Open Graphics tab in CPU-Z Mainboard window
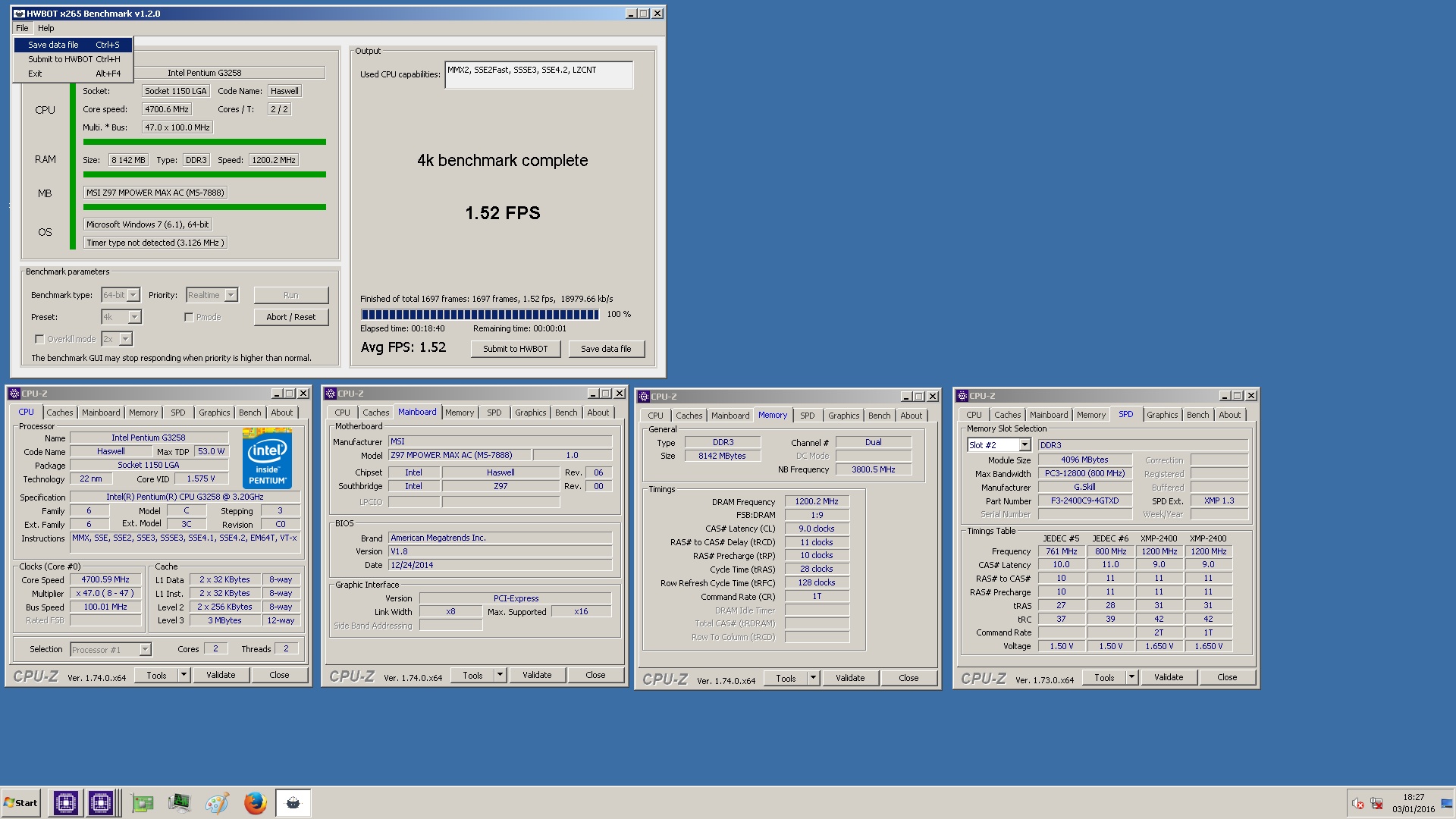This screenshot has width=1456, height=819. 530,413
